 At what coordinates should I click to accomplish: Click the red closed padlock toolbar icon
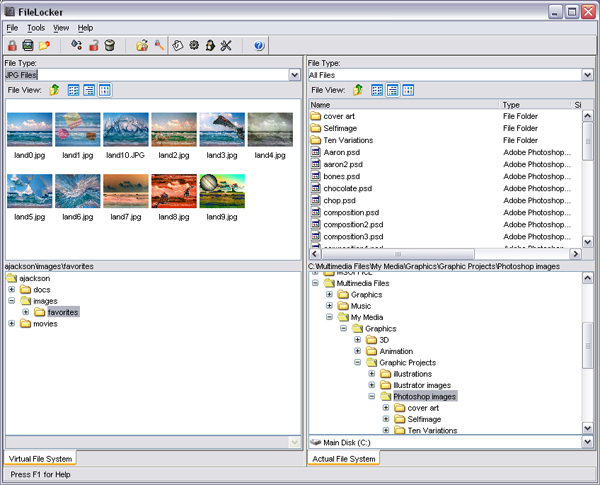[12, 46]
